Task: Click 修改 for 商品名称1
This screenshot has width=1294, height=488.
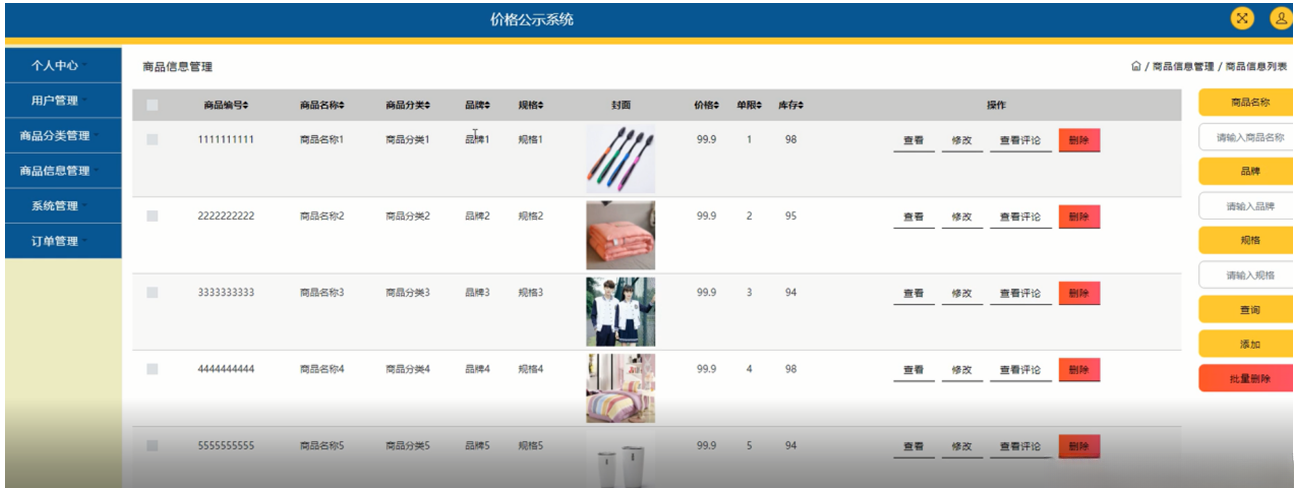Action: pos(962,140)
